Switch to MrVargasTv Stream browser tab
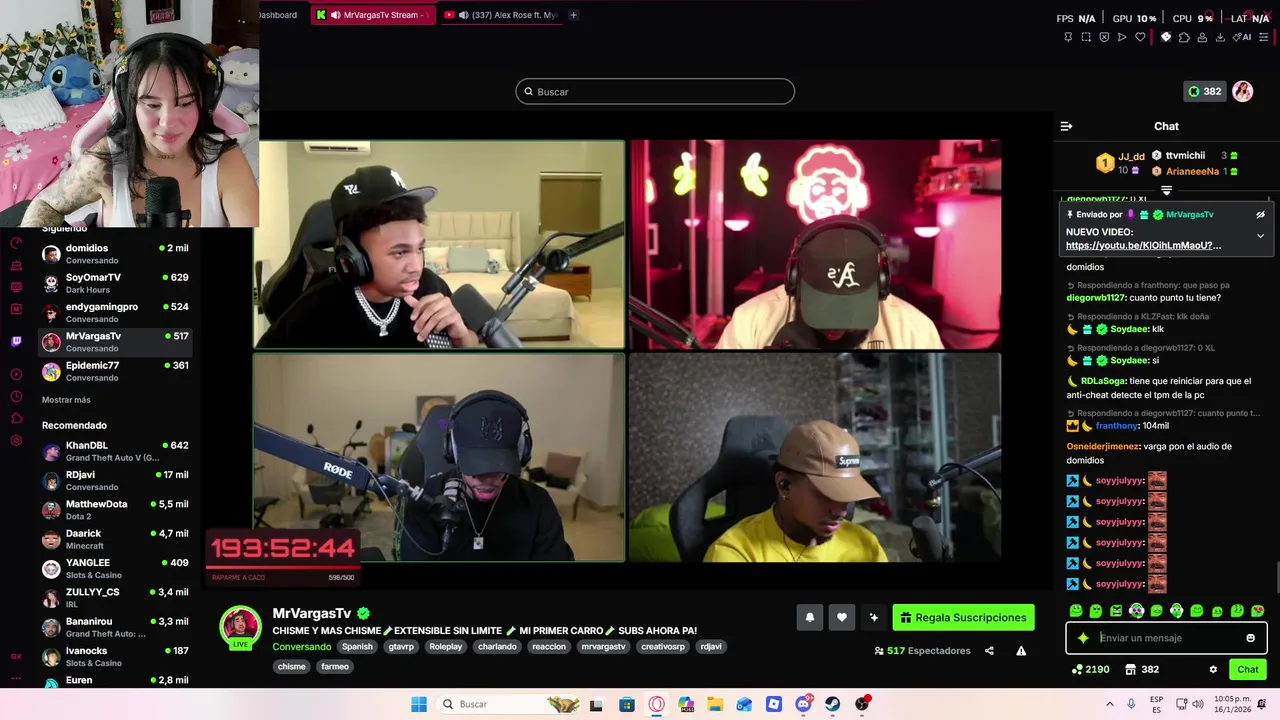The image size is (1280, 720). (372, 15)
